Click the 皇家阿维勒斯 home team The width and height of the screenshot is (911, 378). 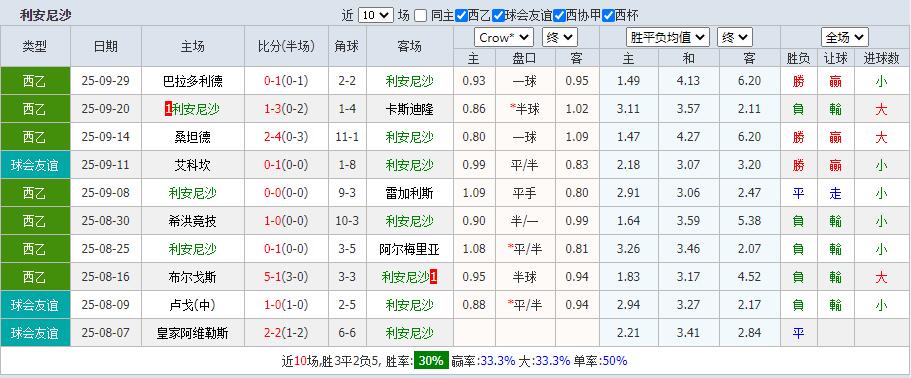click(x=193, y=333)
